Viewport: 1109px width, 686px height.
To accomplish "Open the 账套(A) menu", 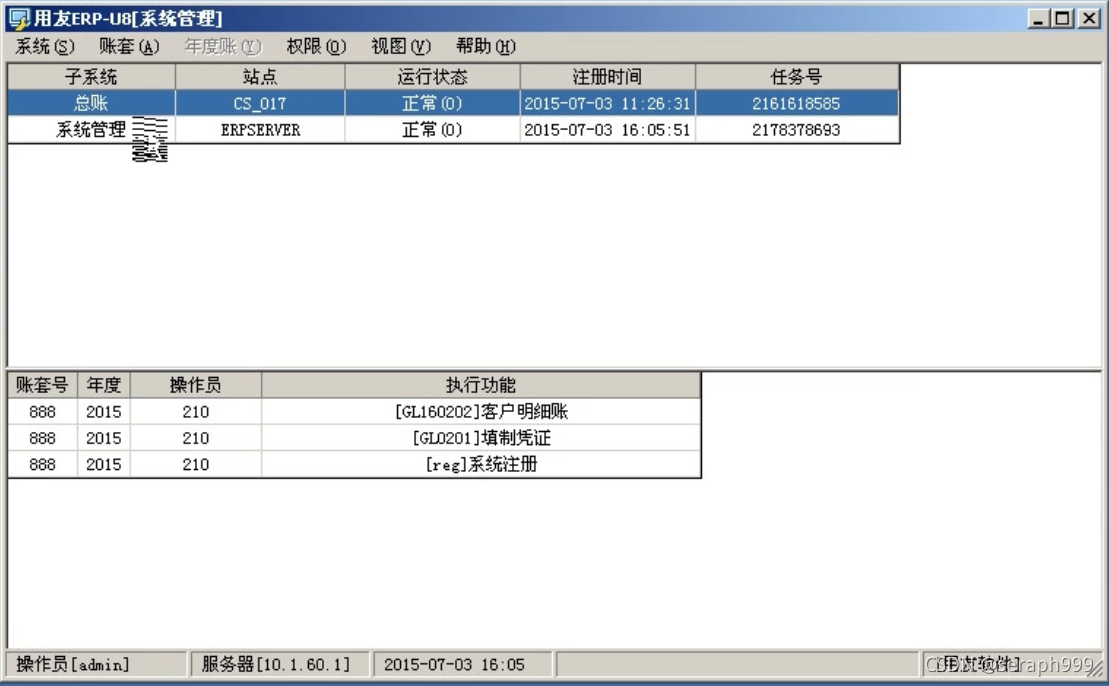I will 129,47.
